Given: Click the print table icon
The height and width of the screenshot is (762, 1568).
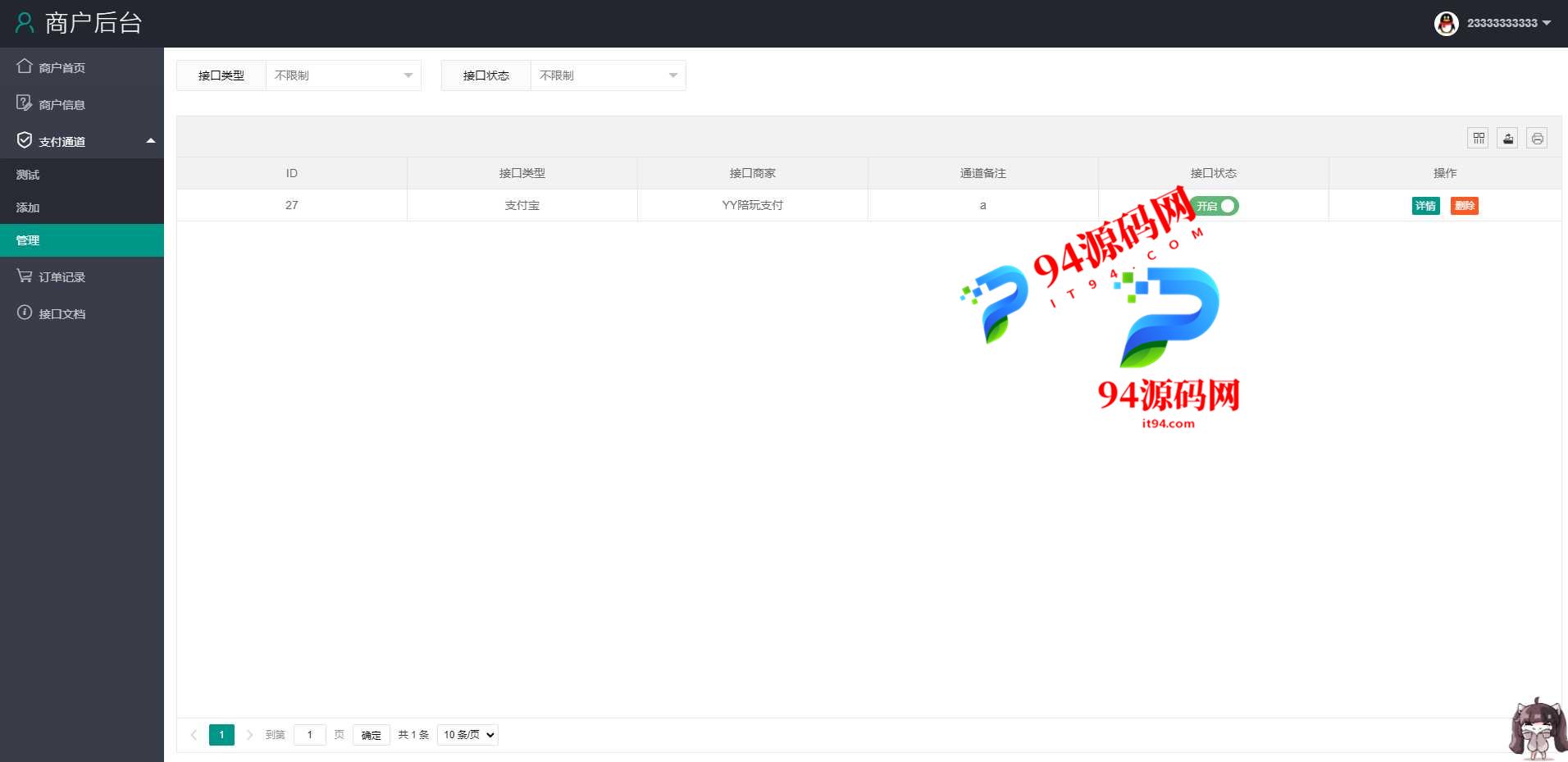Looking at the screenshot, I should [x=1538, y=138].
